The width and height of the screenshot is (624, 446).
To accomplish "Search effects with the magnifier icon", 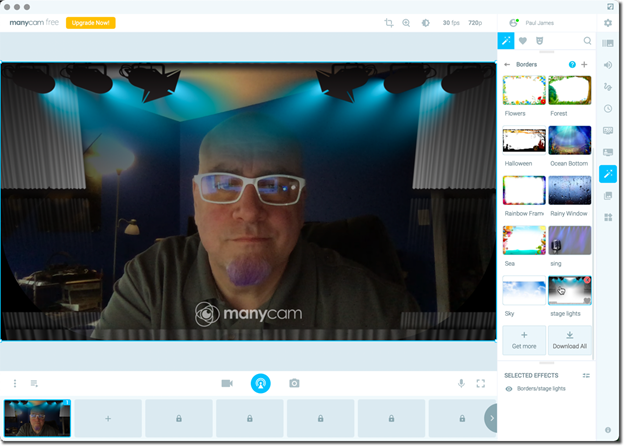I will click(x=587, y=41).
